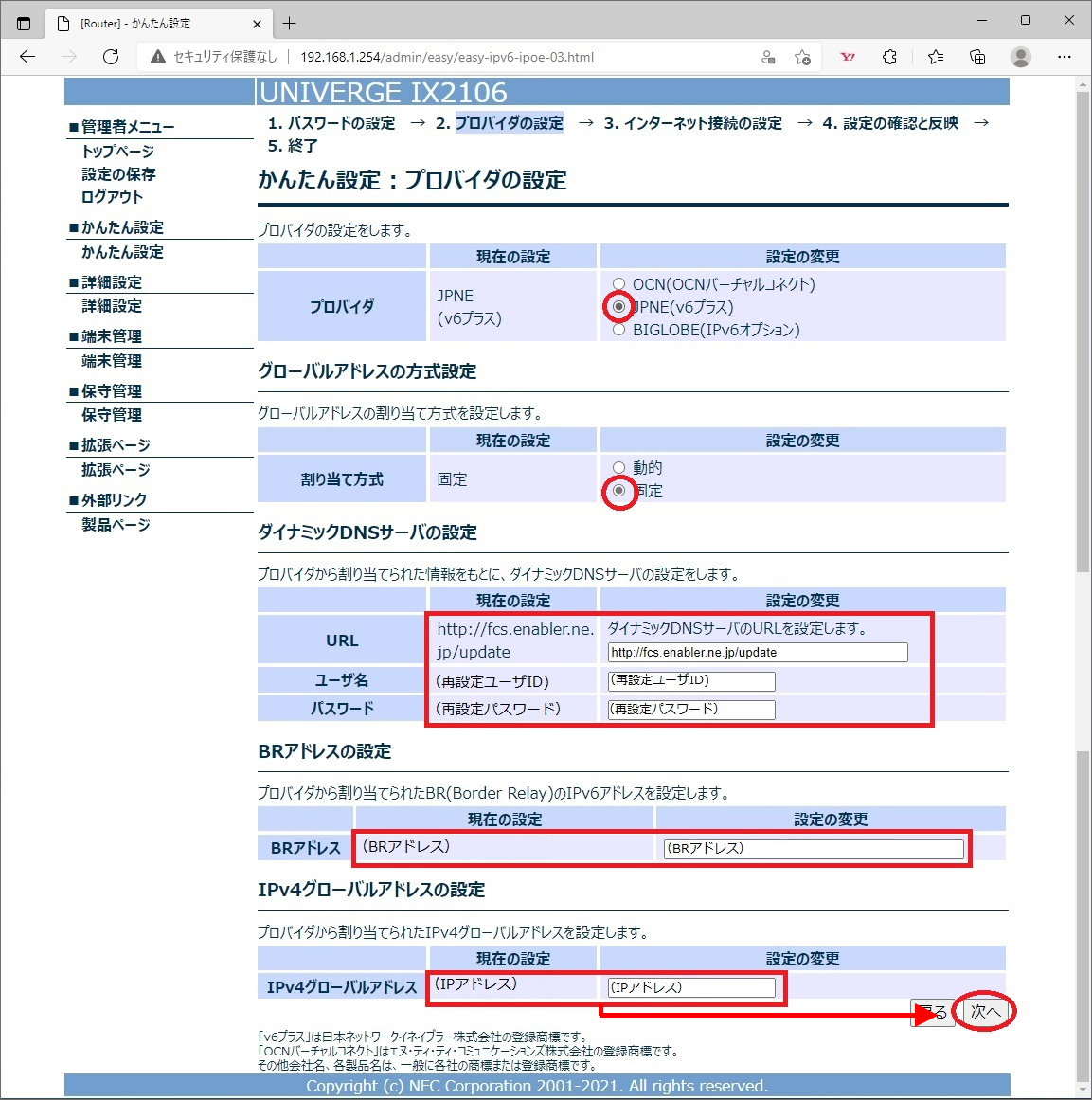Click scrollbar down arrow
Viewport: 1092px width, 1100px height.
1083,1090
